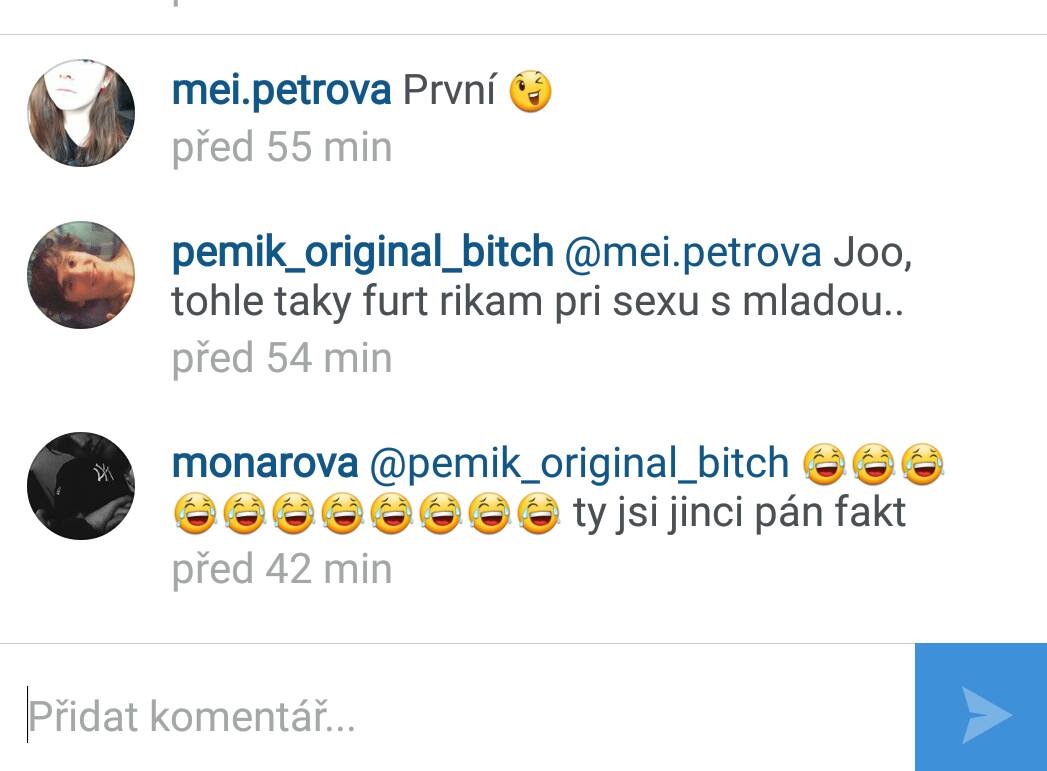Click the winking emoji after První
This screenshot has height=771, width=1047.
coord(531,91)
